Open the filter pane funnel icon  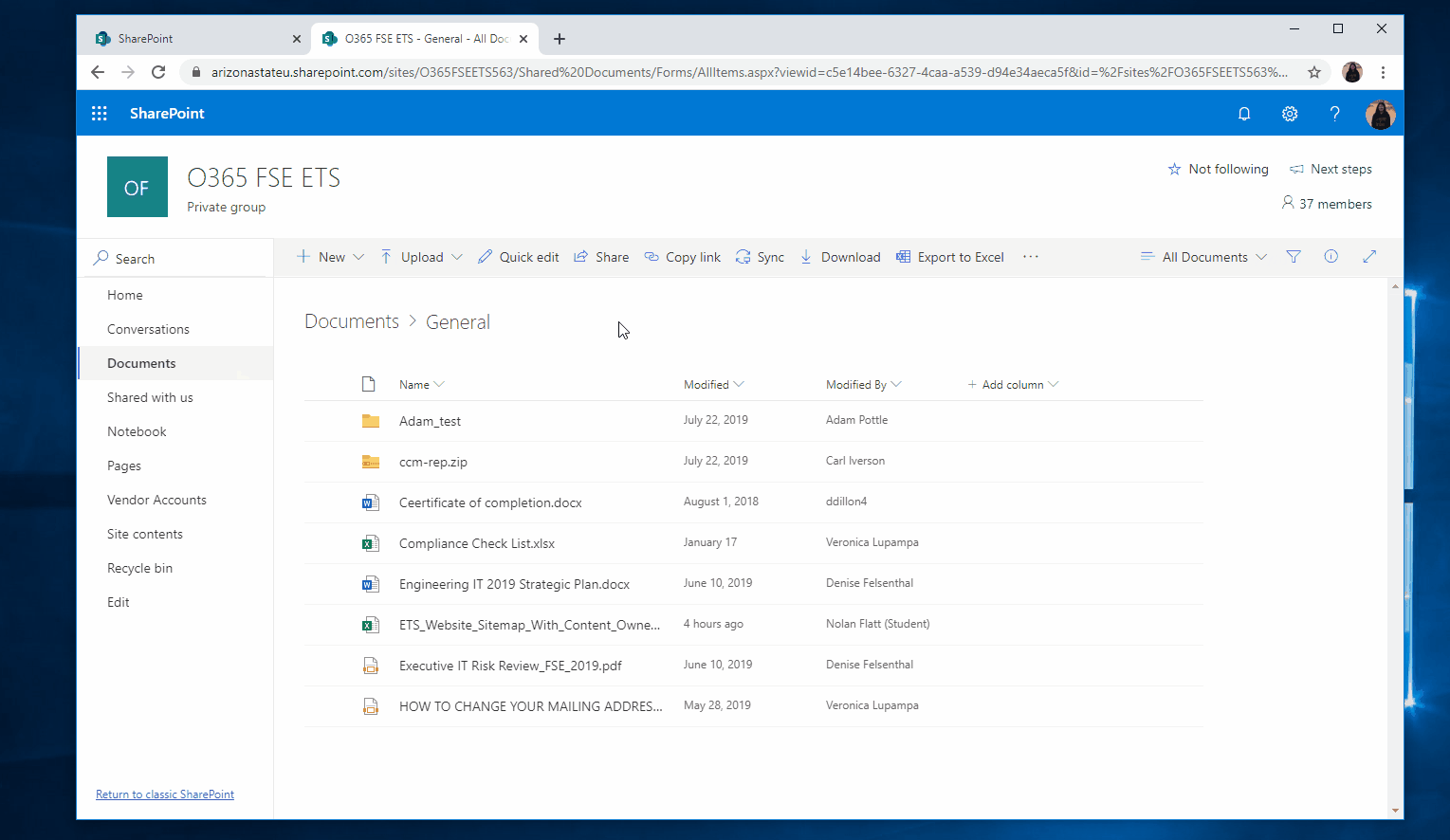tap(1293, 257)
